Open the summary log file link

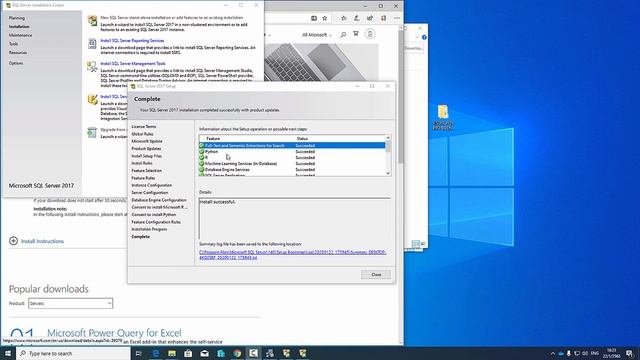point(292,255)
